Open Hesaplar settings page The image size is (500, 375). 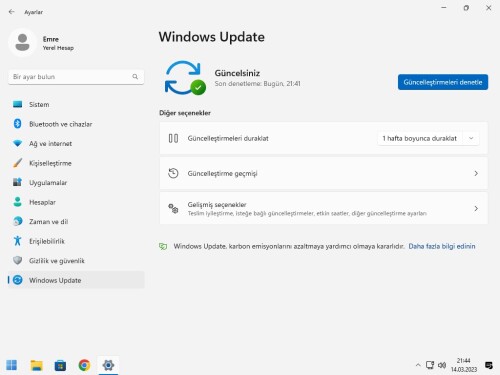coord(76,202)
